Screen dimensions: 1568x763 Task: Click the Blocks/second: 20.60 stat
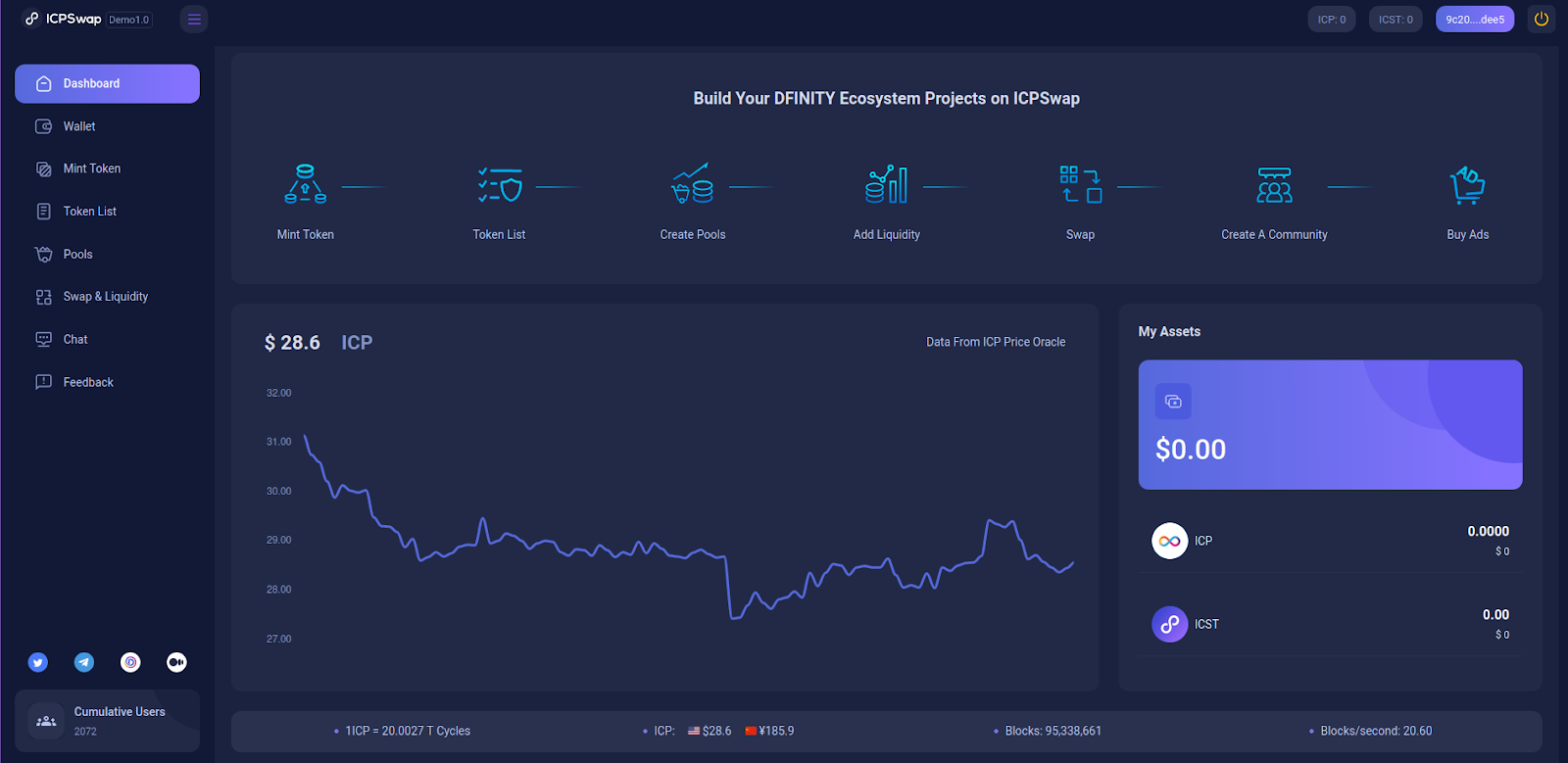pyautogui.click(x=1376, y=732)
